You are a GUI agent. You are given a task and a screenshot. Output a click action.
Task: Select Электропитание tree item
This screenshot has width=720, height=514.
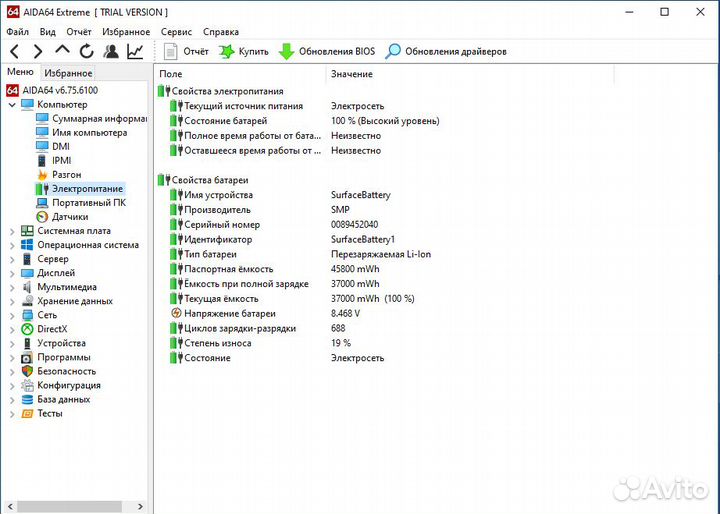pos(79,188)
